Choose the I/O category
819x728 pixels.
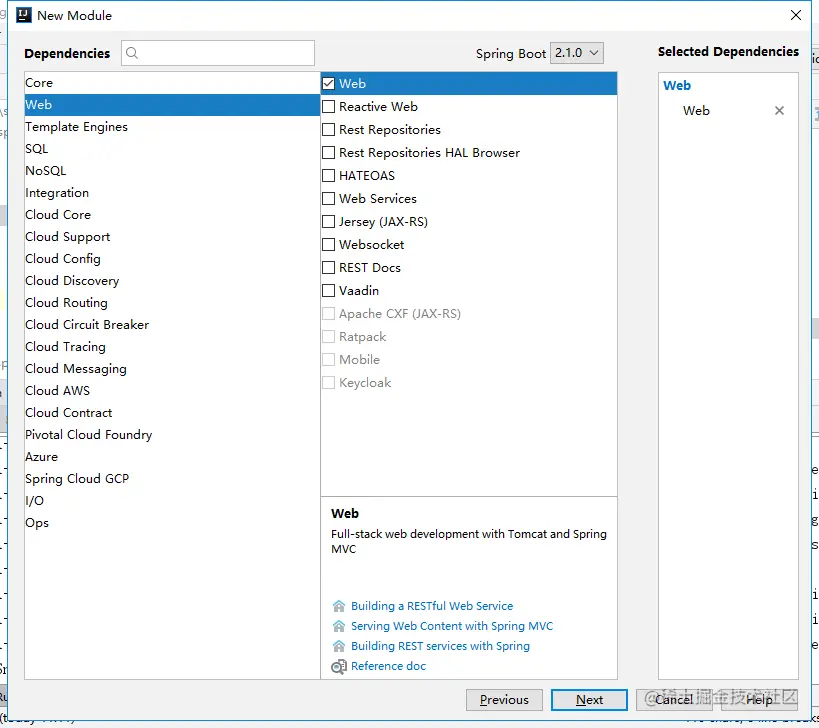tap(172, 501)
